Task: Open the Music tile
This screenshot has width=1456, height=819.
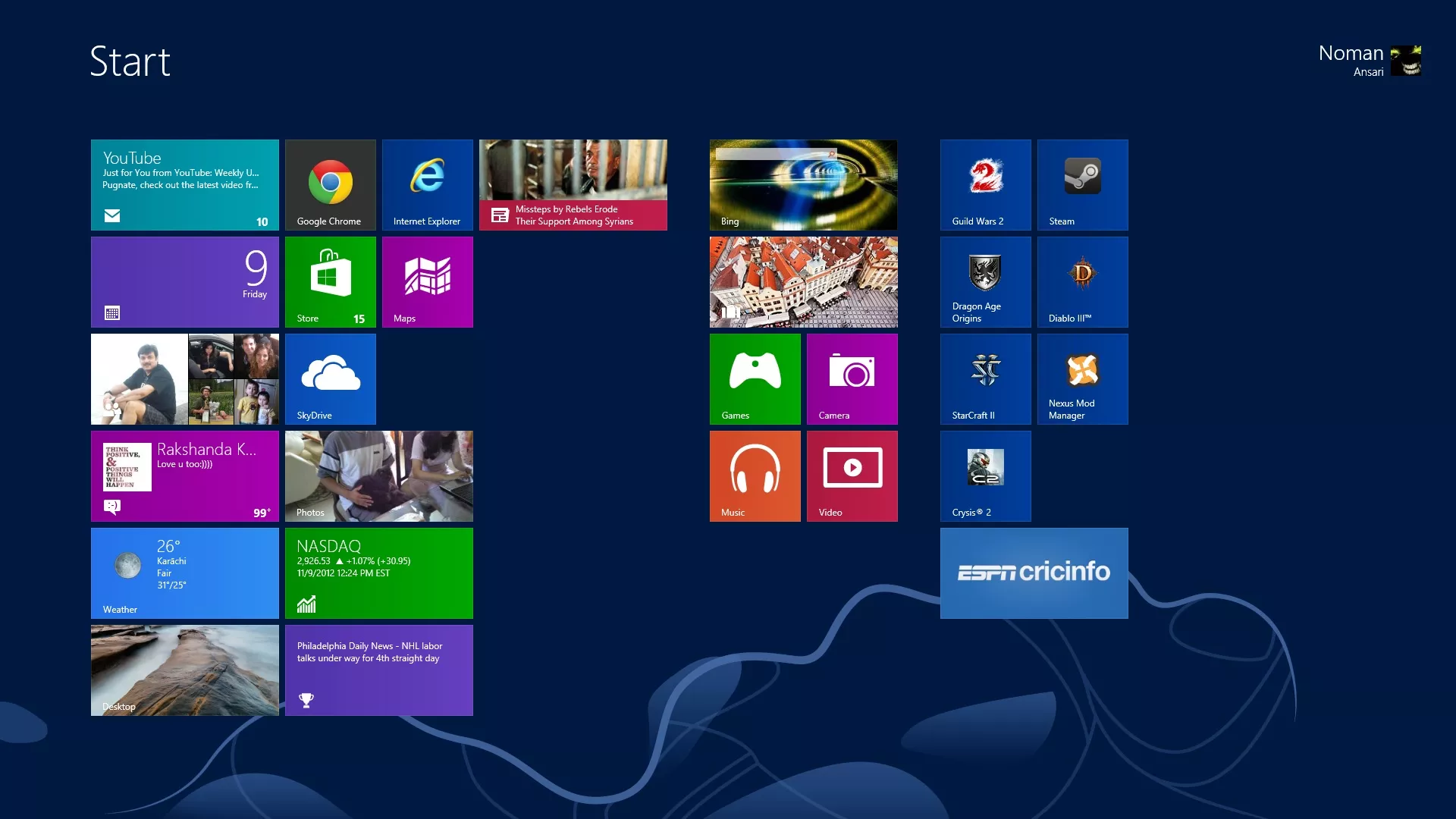Action: point(755,476)
